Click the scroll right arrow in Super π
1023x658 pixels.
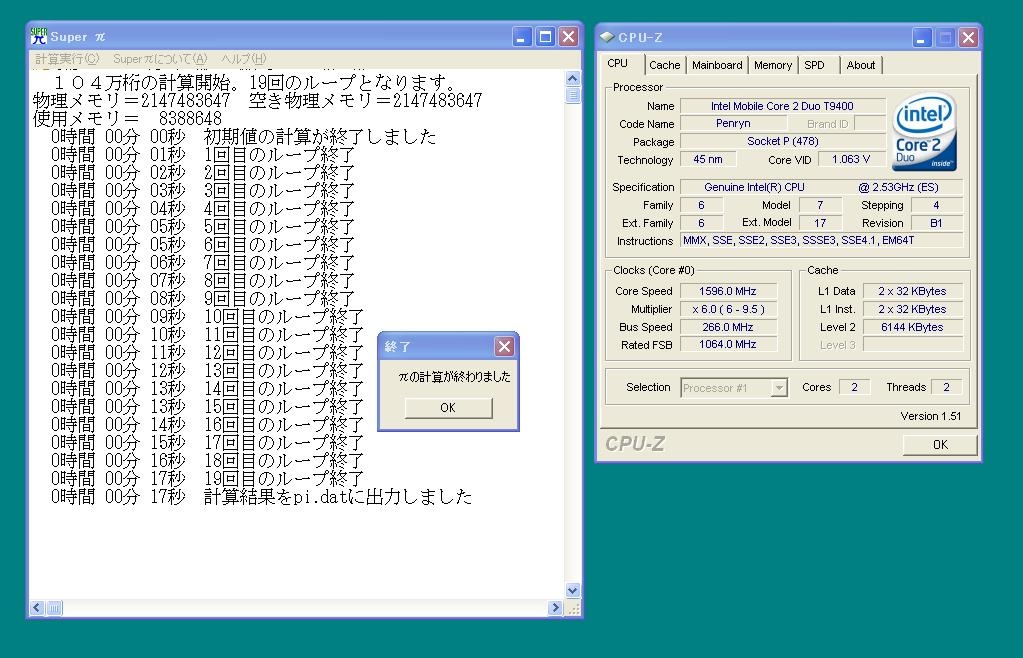pos(555,608)
